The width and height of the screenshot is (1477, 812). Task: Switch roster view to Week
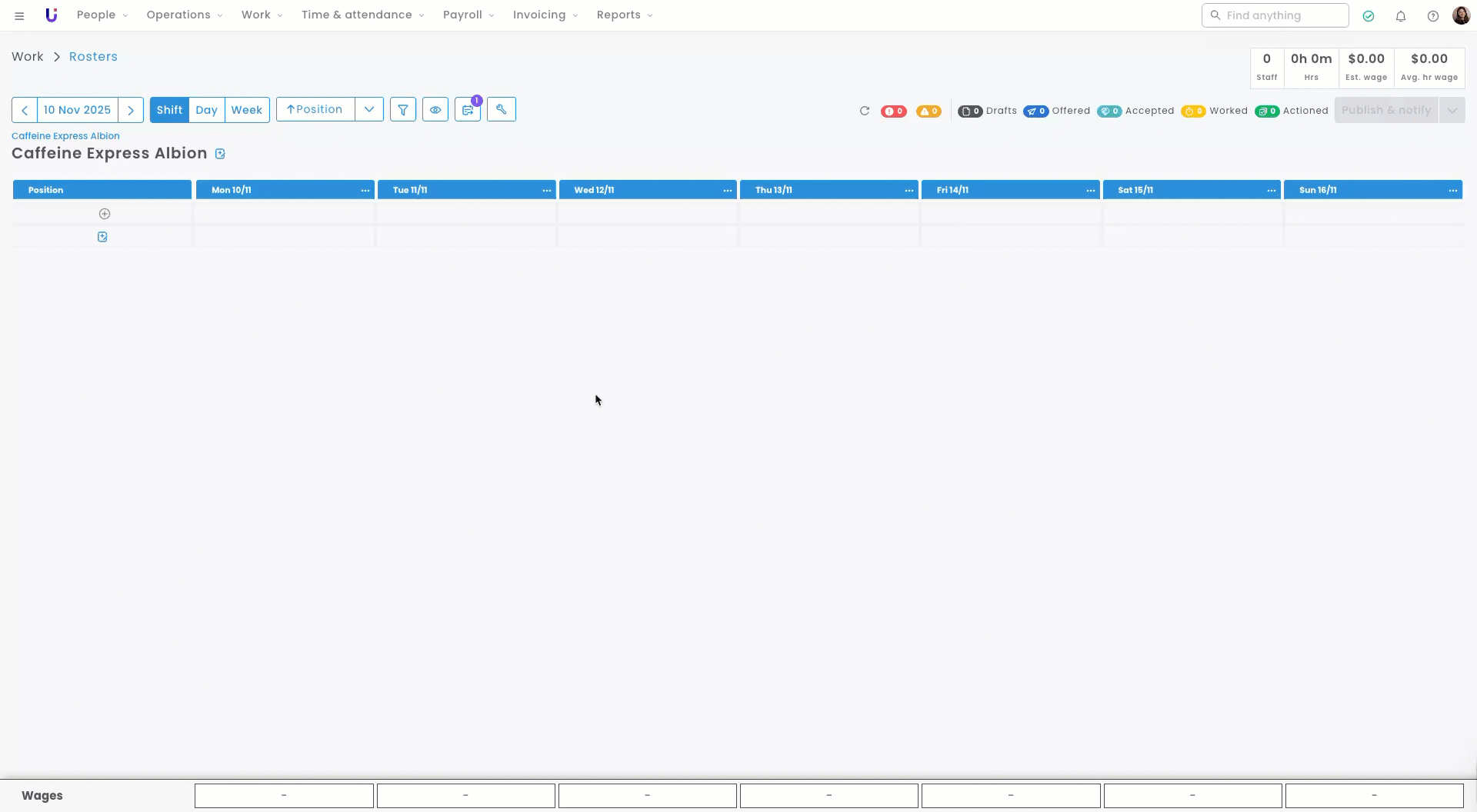[247, 110]
